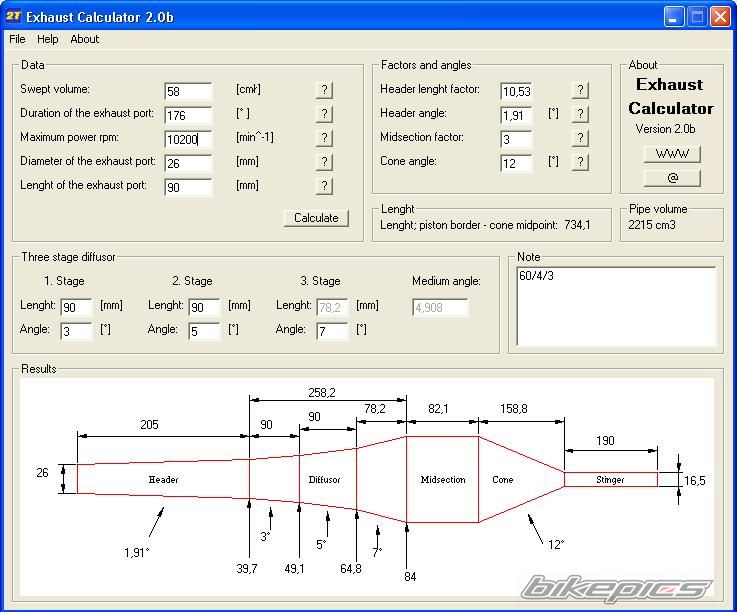Click the 16,5 stinger diameter value
737x612 pixels.
695,480
